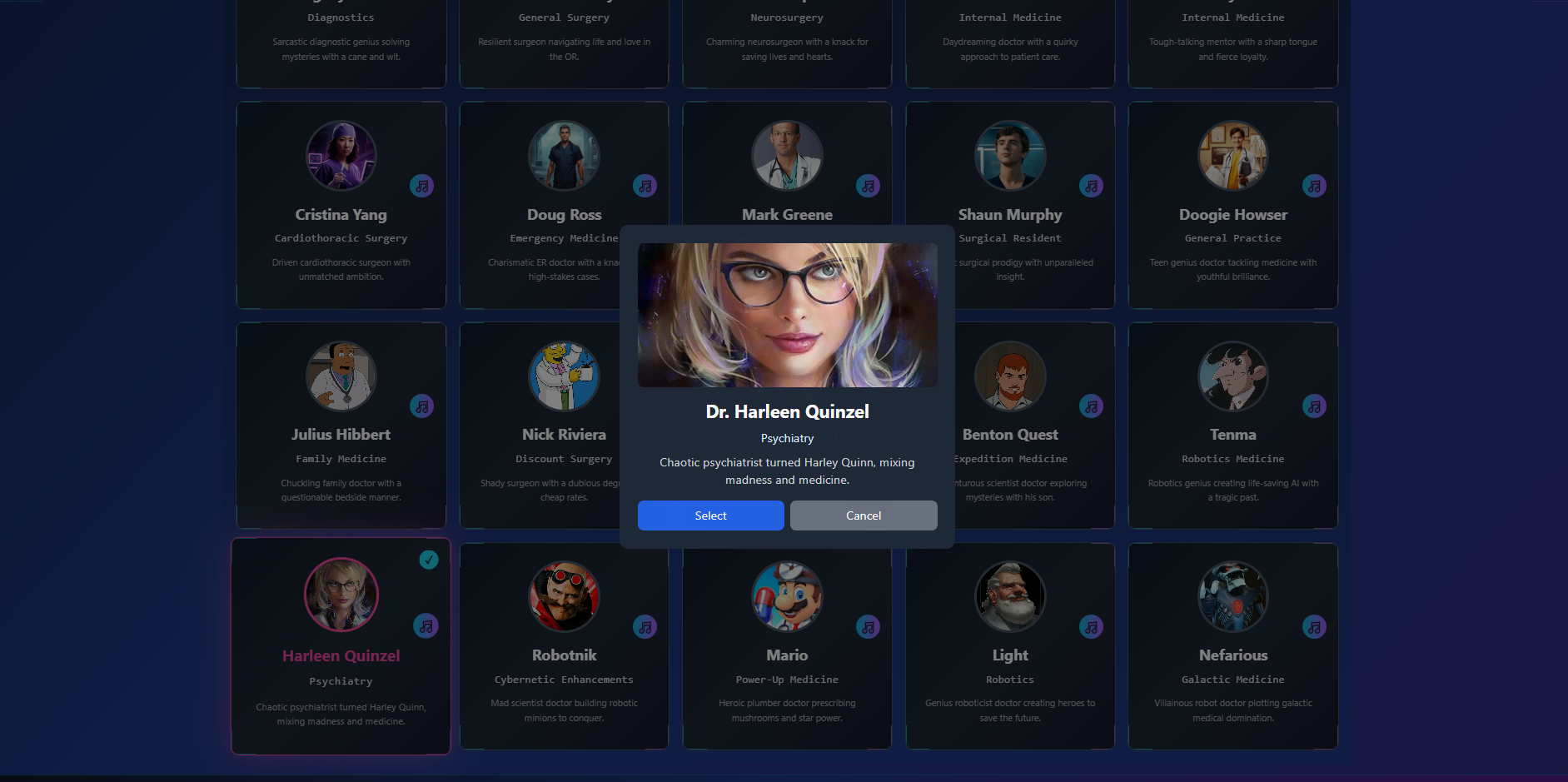Click the large Harleen Quinzel dialog image
The width and height of the screenshot is (1568, 782).
coord(788,315)
